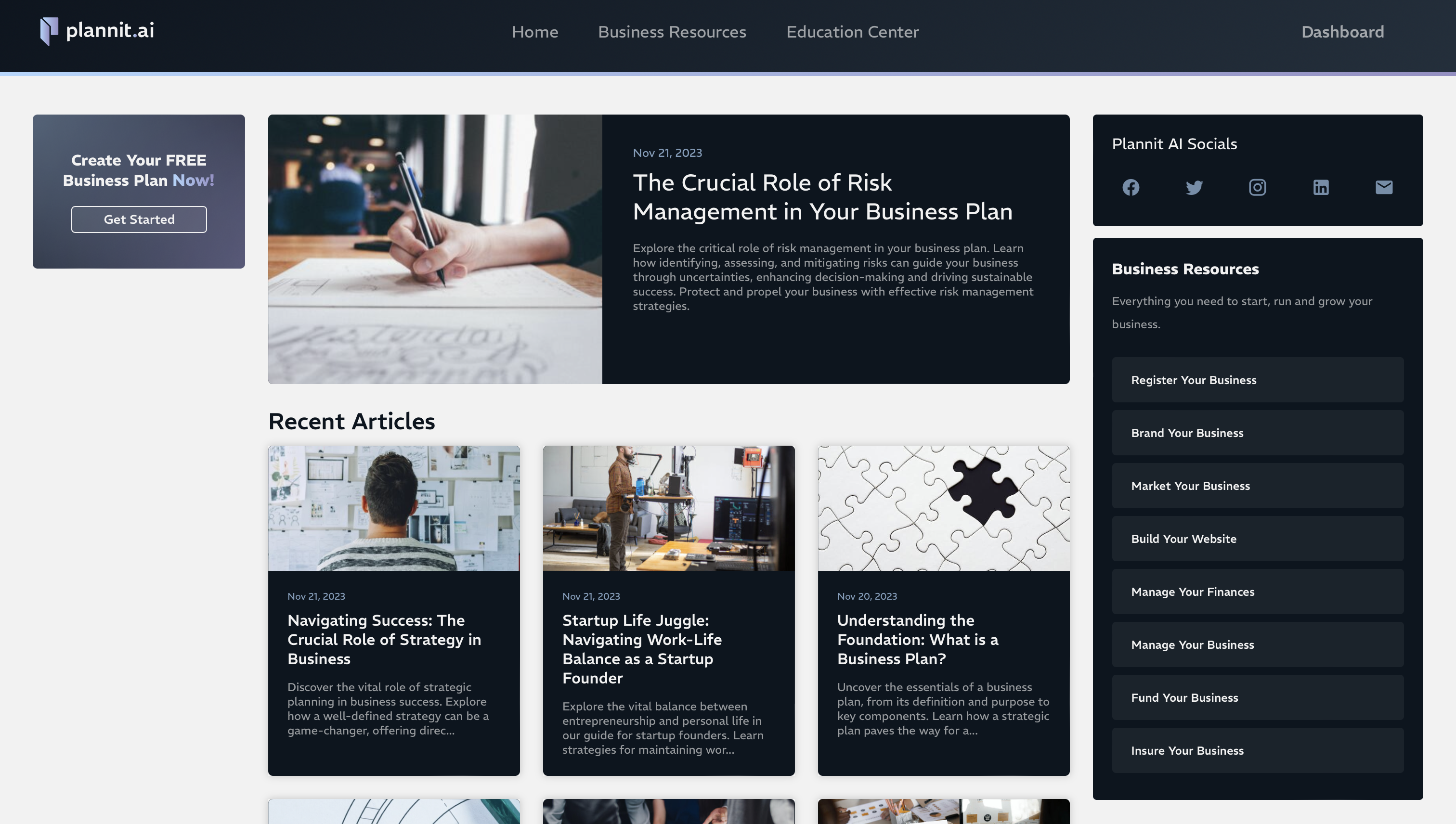Open the Education Center nav link
The height and width of the screenshot is (824, 1456).
point(853,32)
